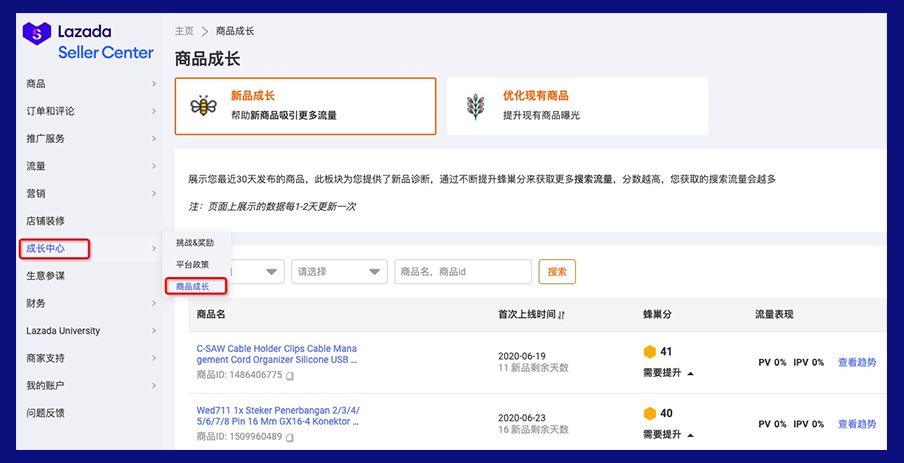This screenshot has width=904, height=463.
Task: Copy product ID 1509960489 via copy icon
Action: (x=290, y=438)
